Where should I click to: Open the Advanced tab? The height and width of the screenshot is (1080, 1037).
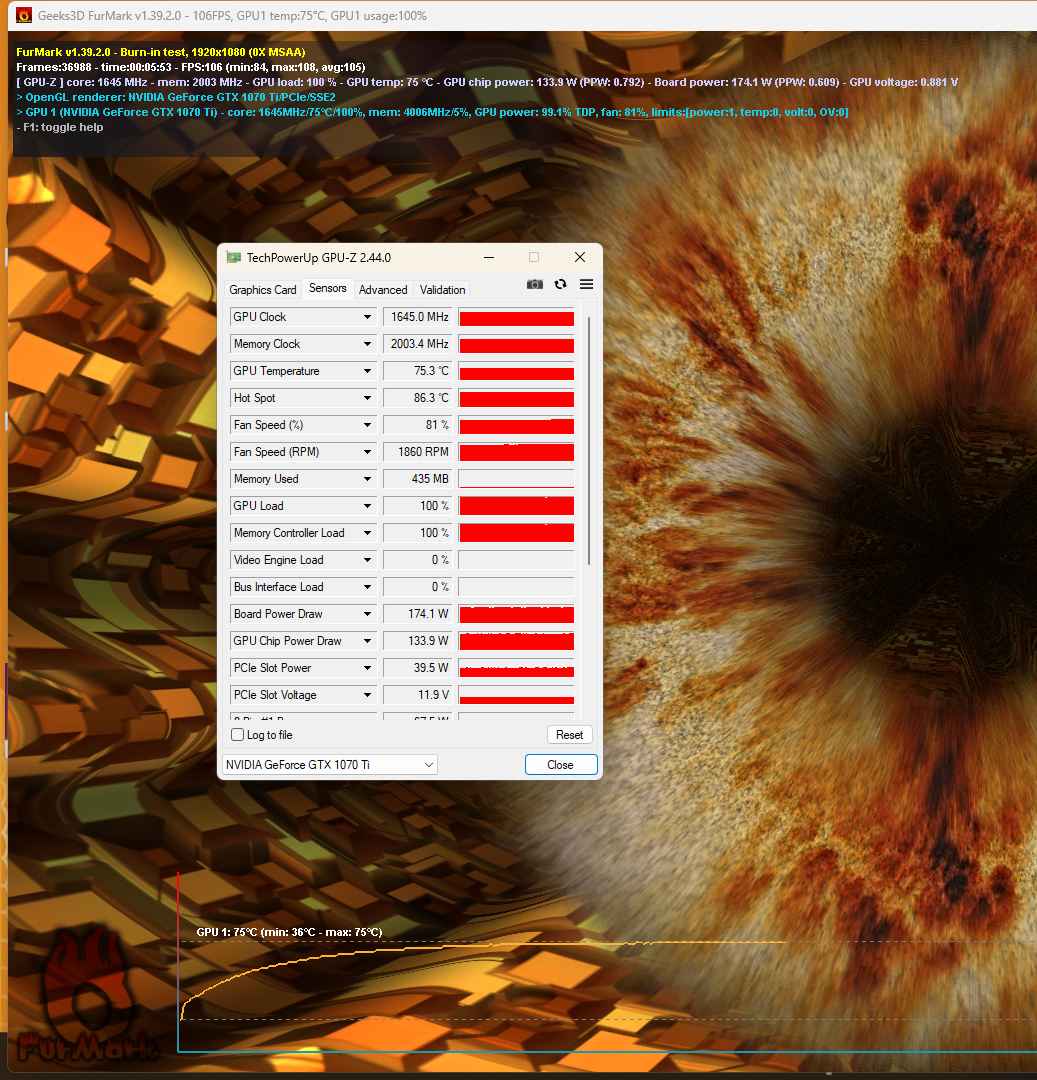(383, 290)
